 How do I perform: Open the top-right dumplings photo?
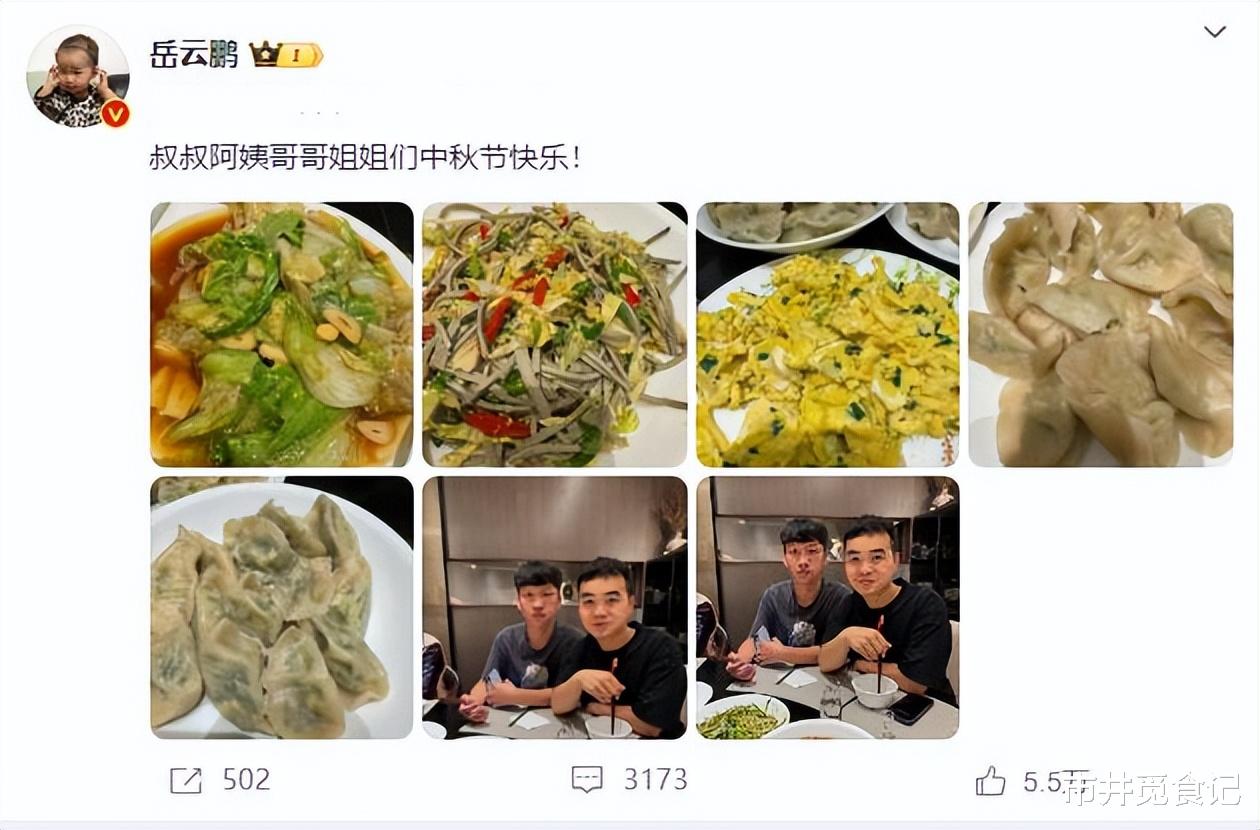click(x=1101, y=335)
